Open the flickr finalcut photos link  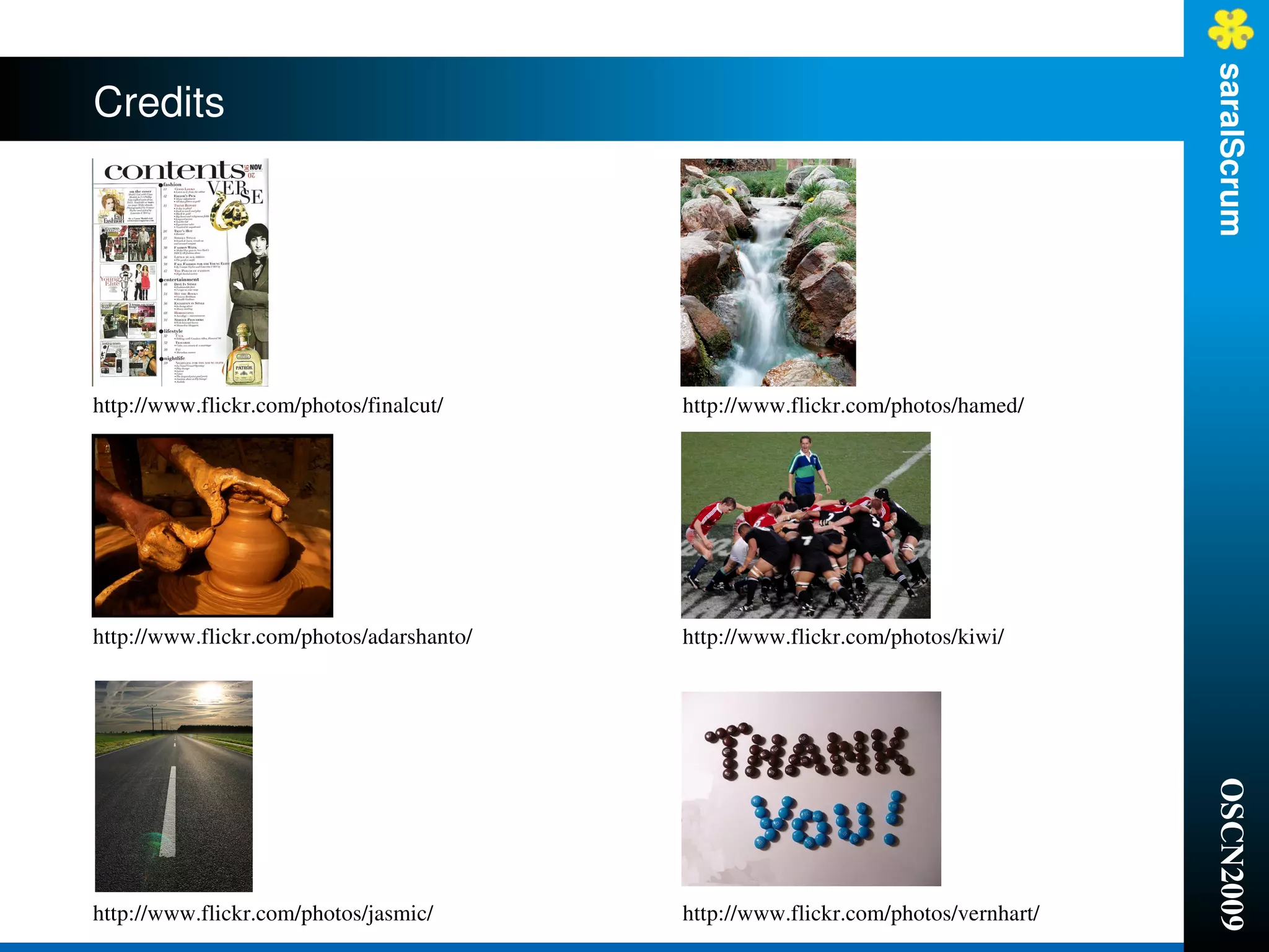point(268,406)
